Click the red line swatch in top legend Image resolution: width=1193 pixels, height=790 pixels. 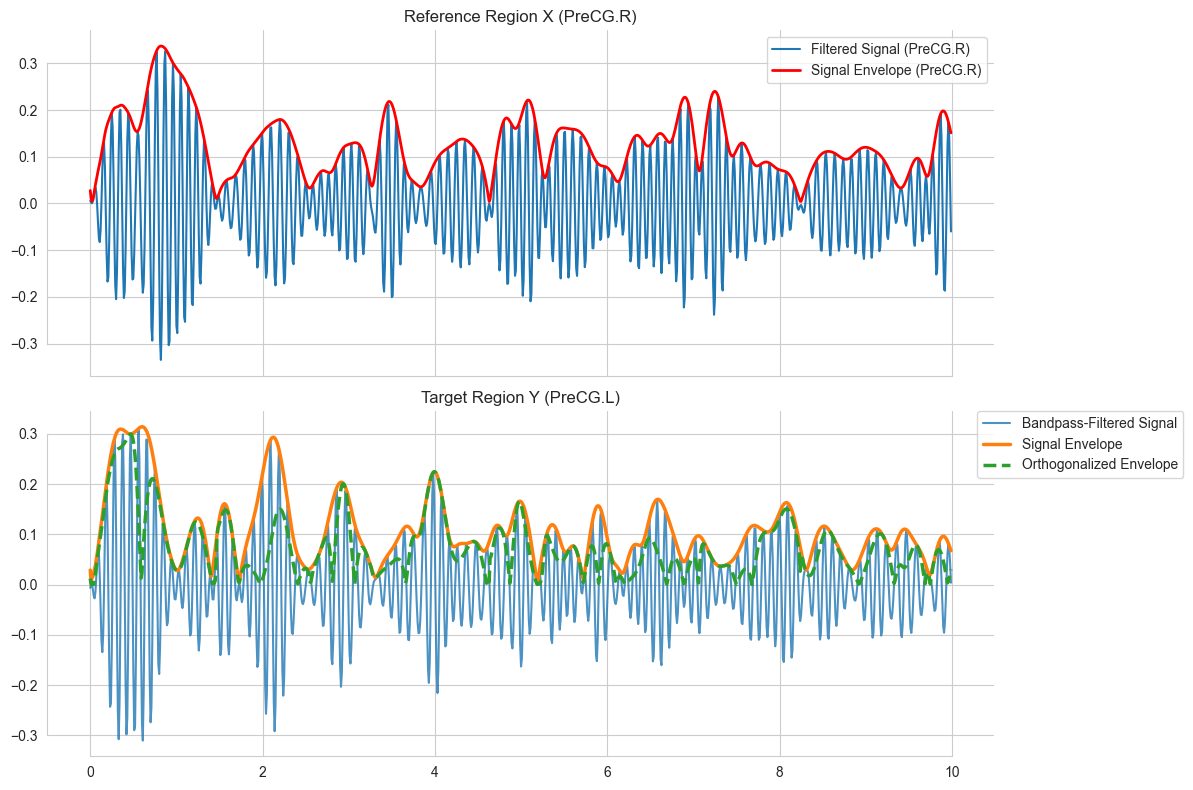[787, 70]
